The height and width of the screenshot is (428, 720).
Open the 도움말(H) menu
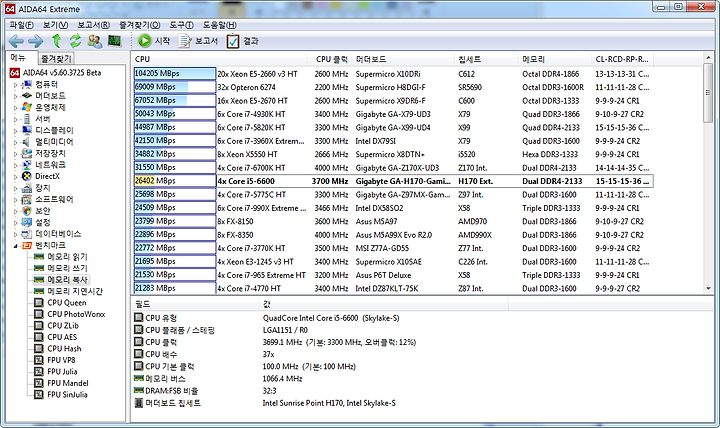pos(219,25)
